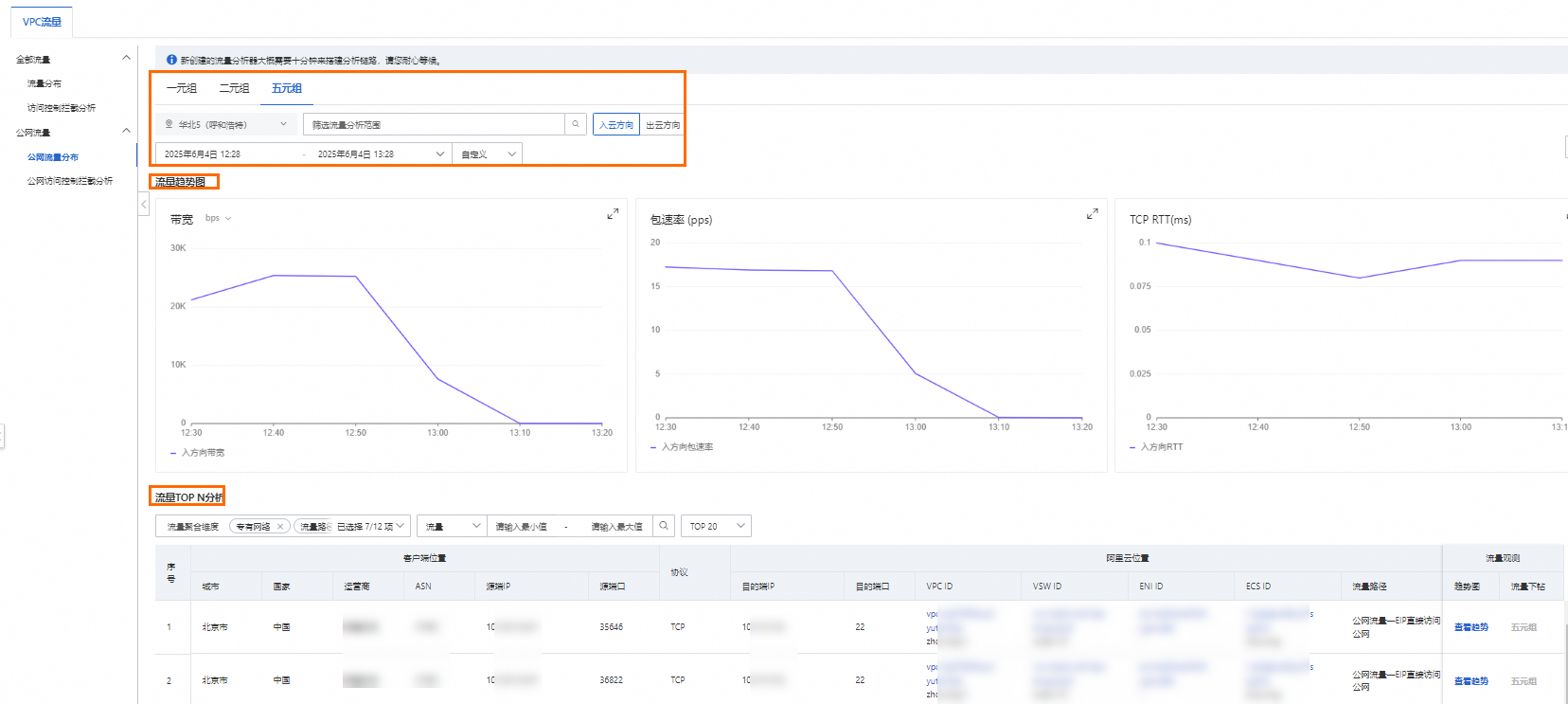This screenshot has width=1568, height=704.
Task: Toggle the 入方向带宽 legend entry
Action: pyautogui.click(x=198, y=453)
